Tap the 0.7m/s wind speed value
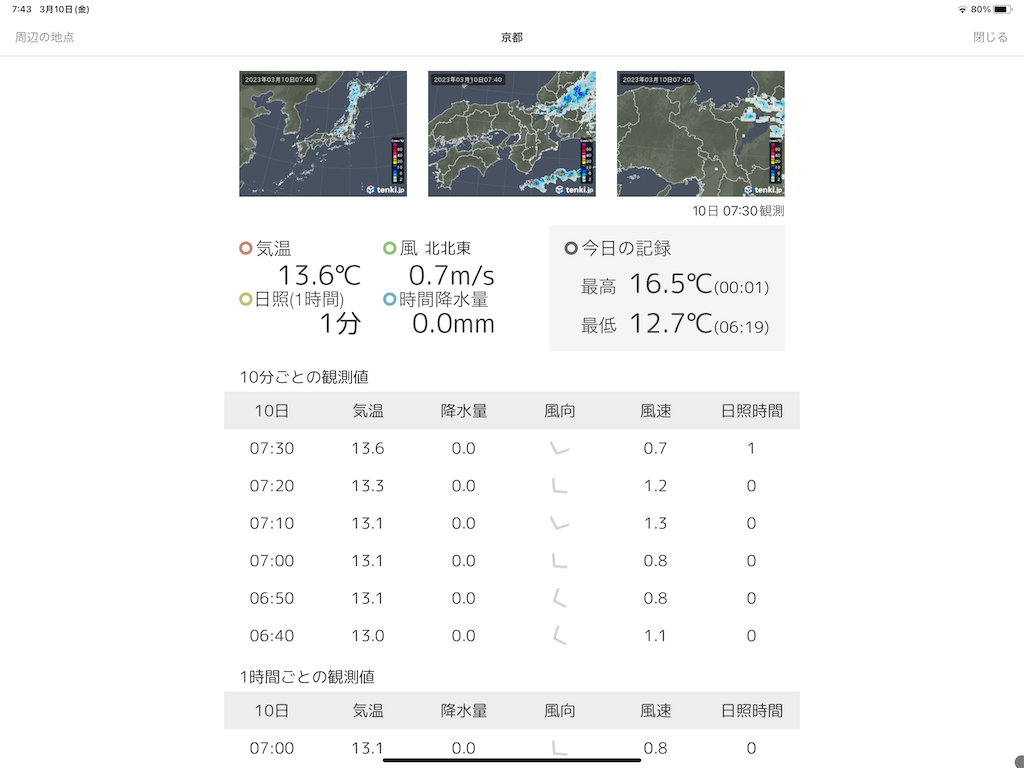The height and width of the screenshot is (768, 1024). tap(452, 275)
